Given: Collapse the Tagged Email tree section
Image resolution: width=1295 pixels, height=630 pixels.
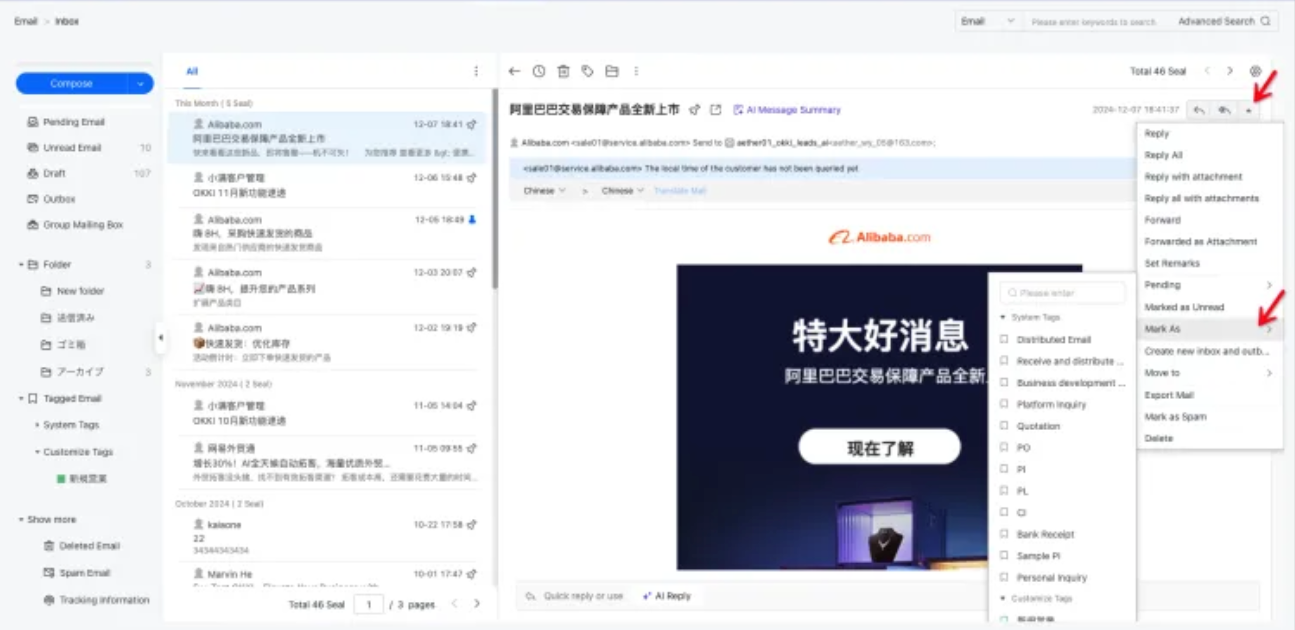Looking at the screenshot, I should click(21, 398).
